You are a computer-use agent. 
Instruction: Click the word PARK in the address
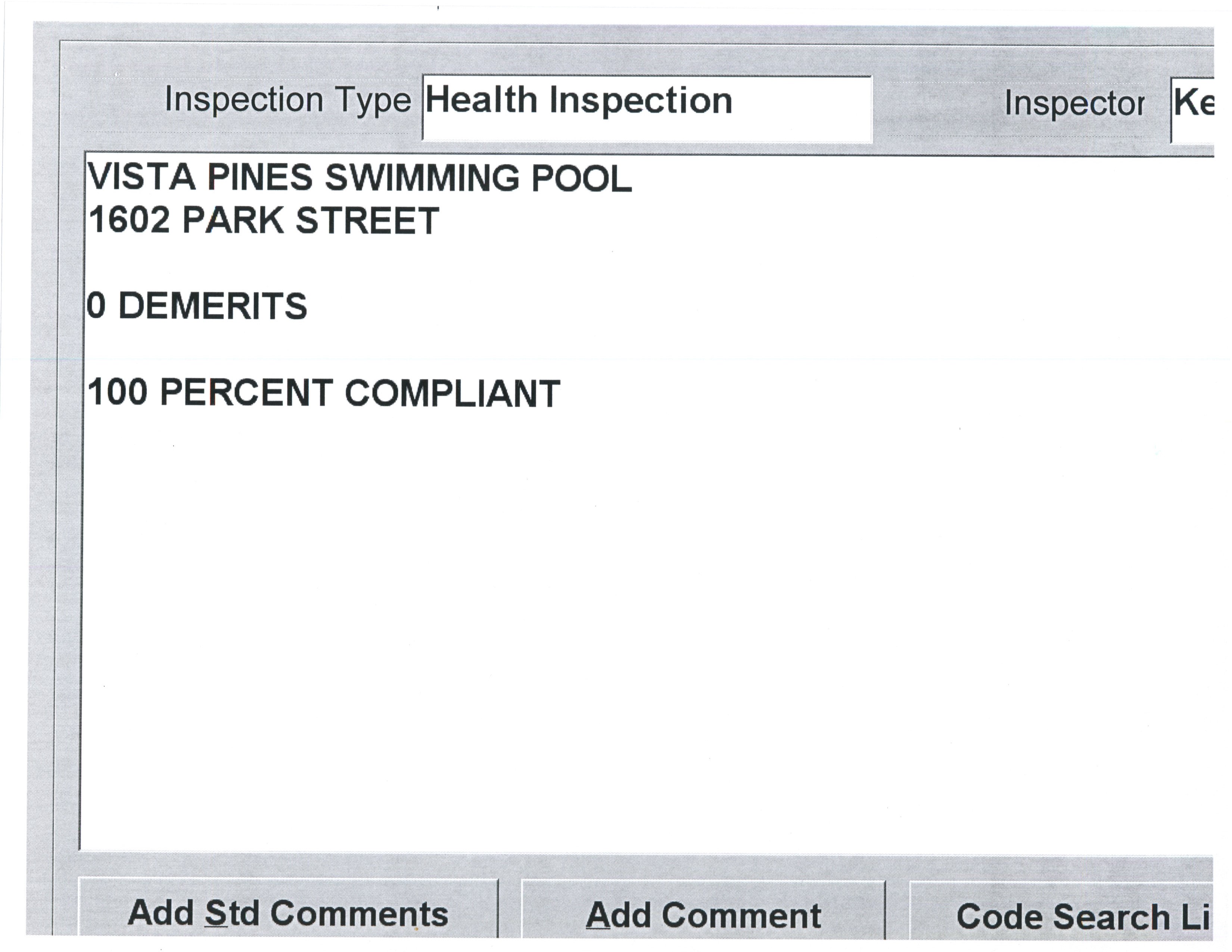tap(233, 220)
